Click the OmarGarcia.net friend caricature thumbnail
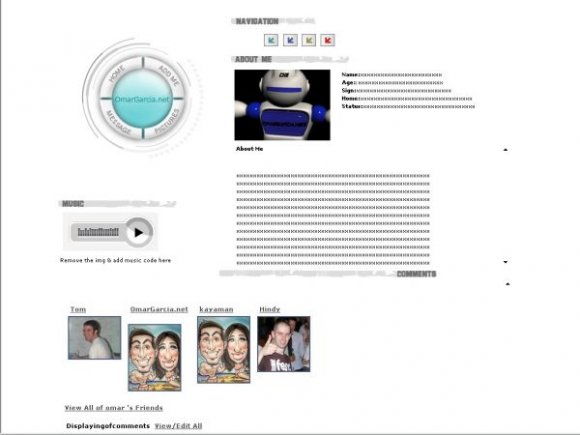Image resolution: width=580 pixels, height=435 pixels. point(155,358)
